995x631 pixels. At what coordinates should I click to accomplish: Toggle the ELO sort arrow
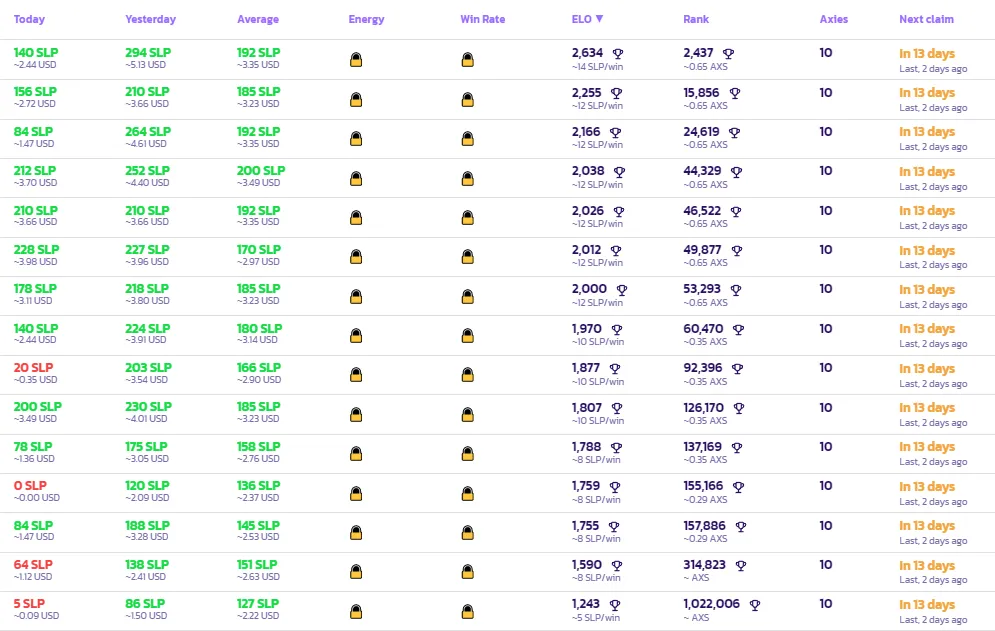pyautogui.click(x=599, y=19)
